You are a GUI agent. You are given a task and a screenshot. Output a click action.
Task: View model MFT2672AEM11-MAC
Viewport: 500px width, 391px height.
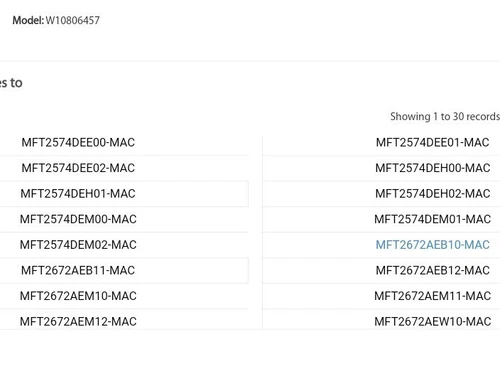coord(432,296)
